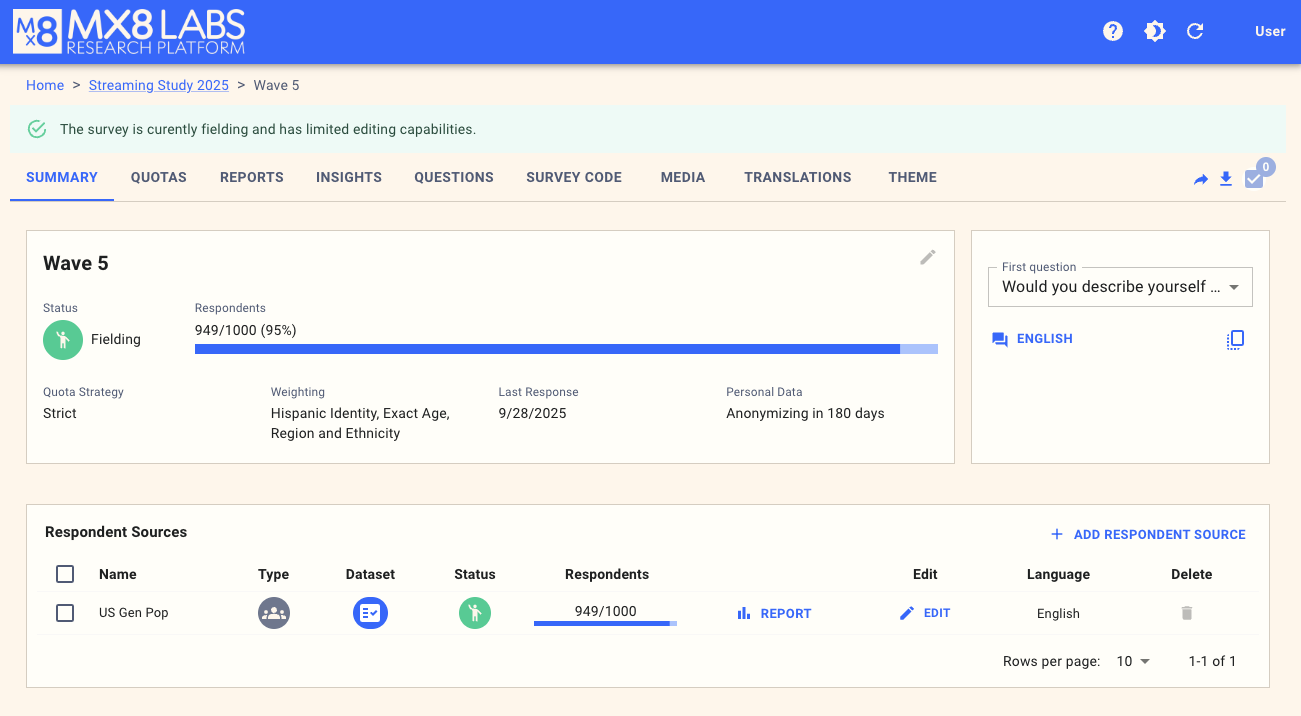Switch to the Quotas tab
Screen dimensions: 1301x716
(x=159, y=177)
